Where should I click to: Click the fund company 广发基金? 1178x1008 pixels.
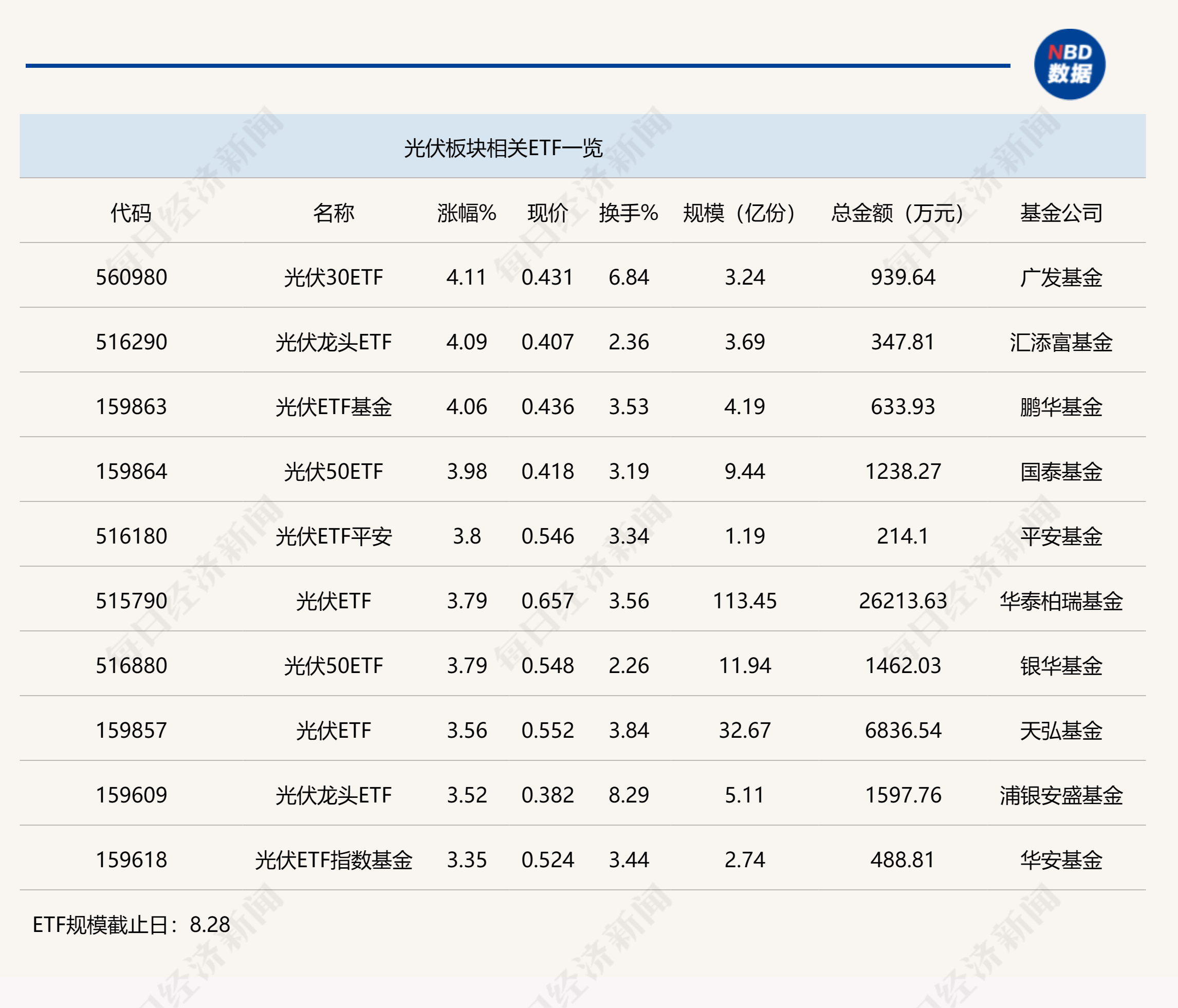(x=1061, y=277)
